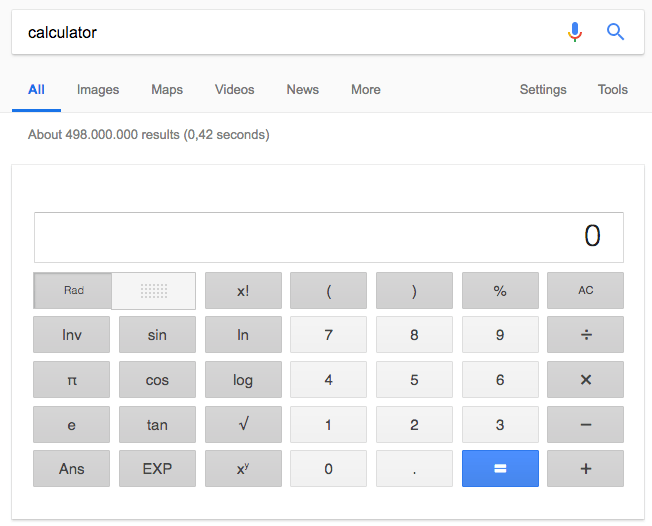Switch angle mode to Deg option

(153, 291)
